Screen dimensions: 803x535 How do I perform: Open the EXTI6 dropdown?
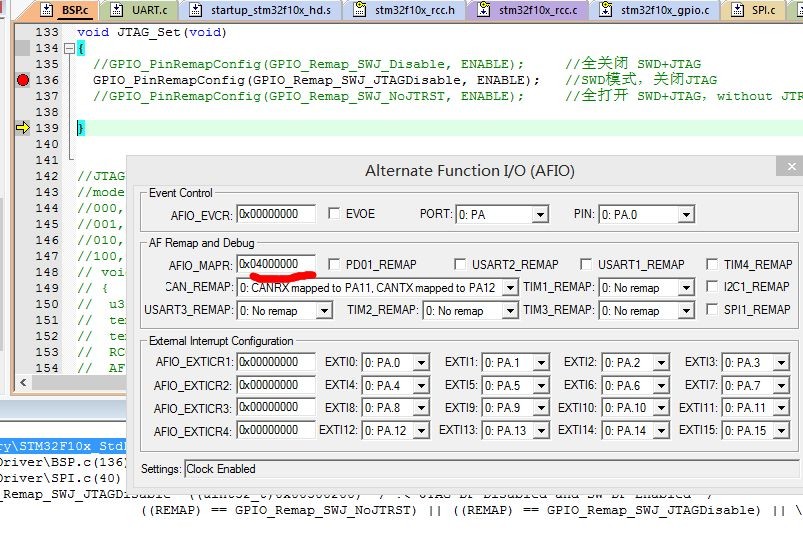635,385
